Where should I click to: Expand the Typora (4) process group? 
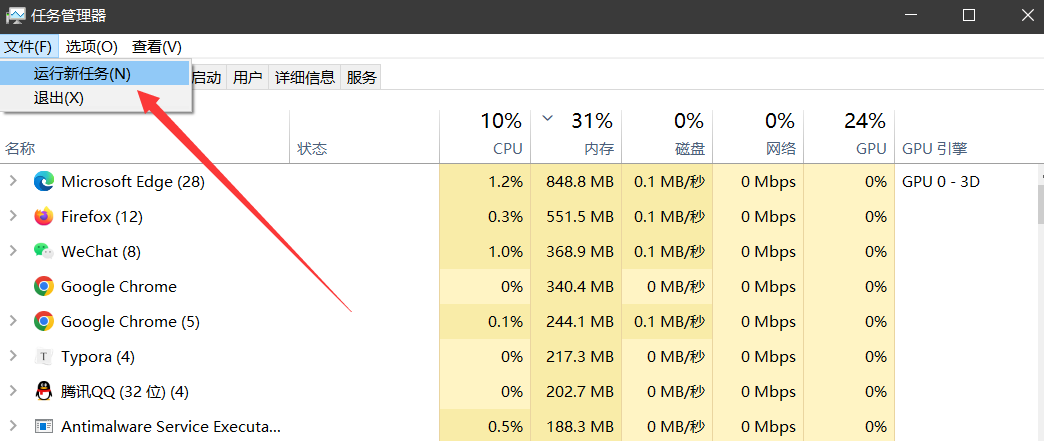(13, 356)
